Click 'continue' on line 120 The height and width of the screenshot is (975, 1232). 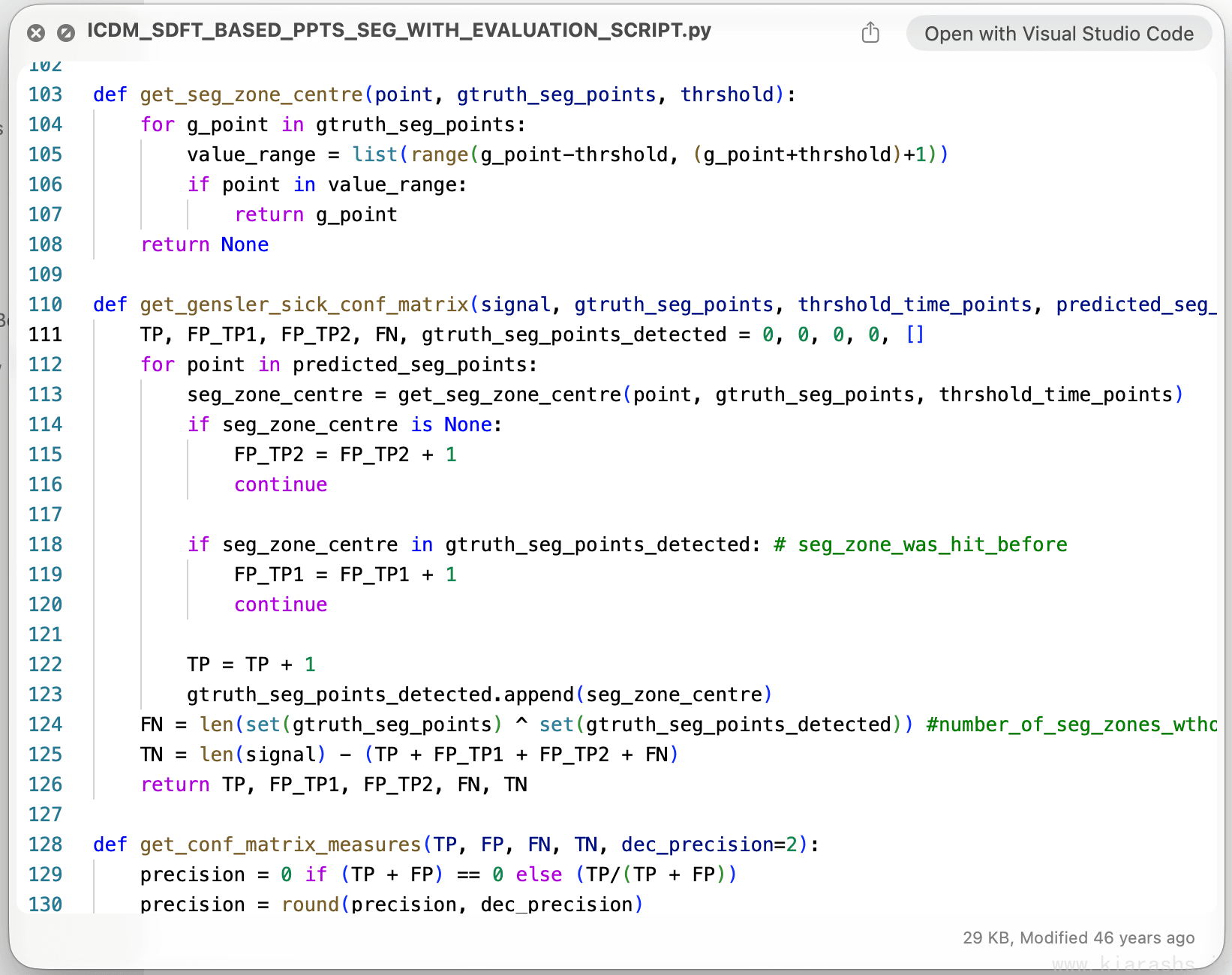tap(281, 604)
